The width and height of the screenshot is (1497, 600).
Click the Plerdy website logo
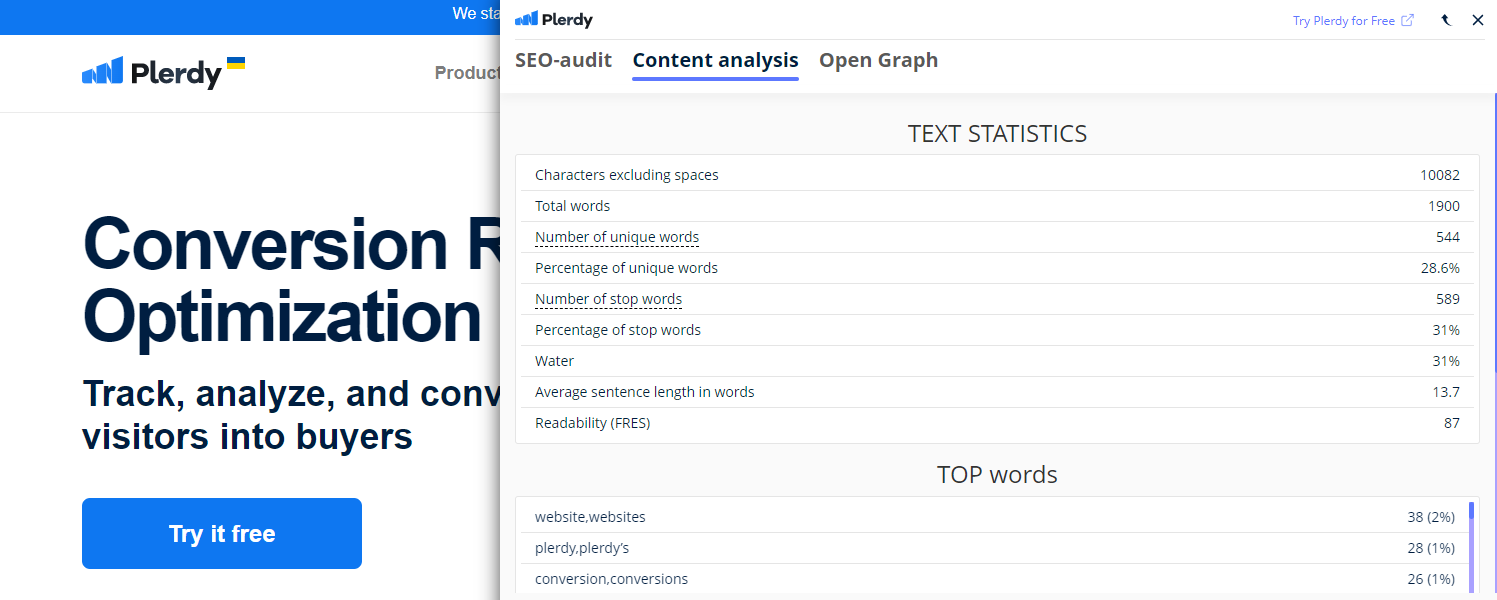click(152, 73)
